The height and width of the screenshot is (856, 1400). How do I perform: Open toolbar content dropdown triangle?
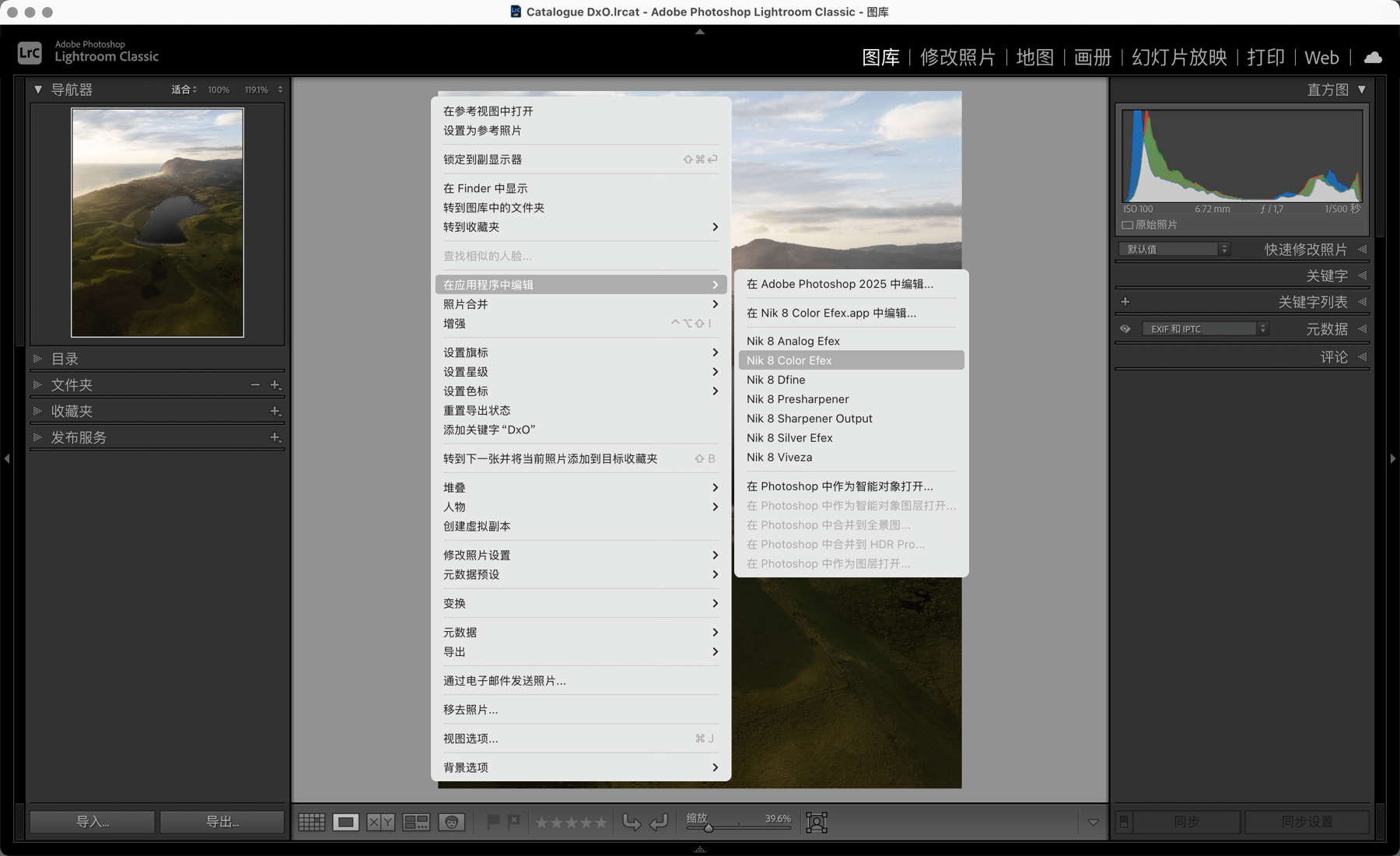point(1093,822)
